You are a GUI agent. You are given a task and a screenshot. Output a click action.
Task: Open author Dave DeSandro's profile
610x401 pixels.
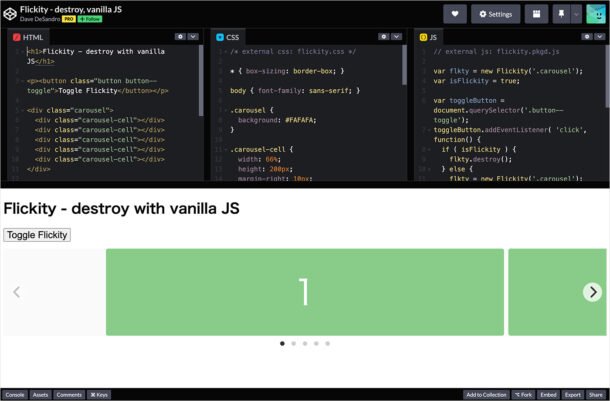[x=40, y=19]
